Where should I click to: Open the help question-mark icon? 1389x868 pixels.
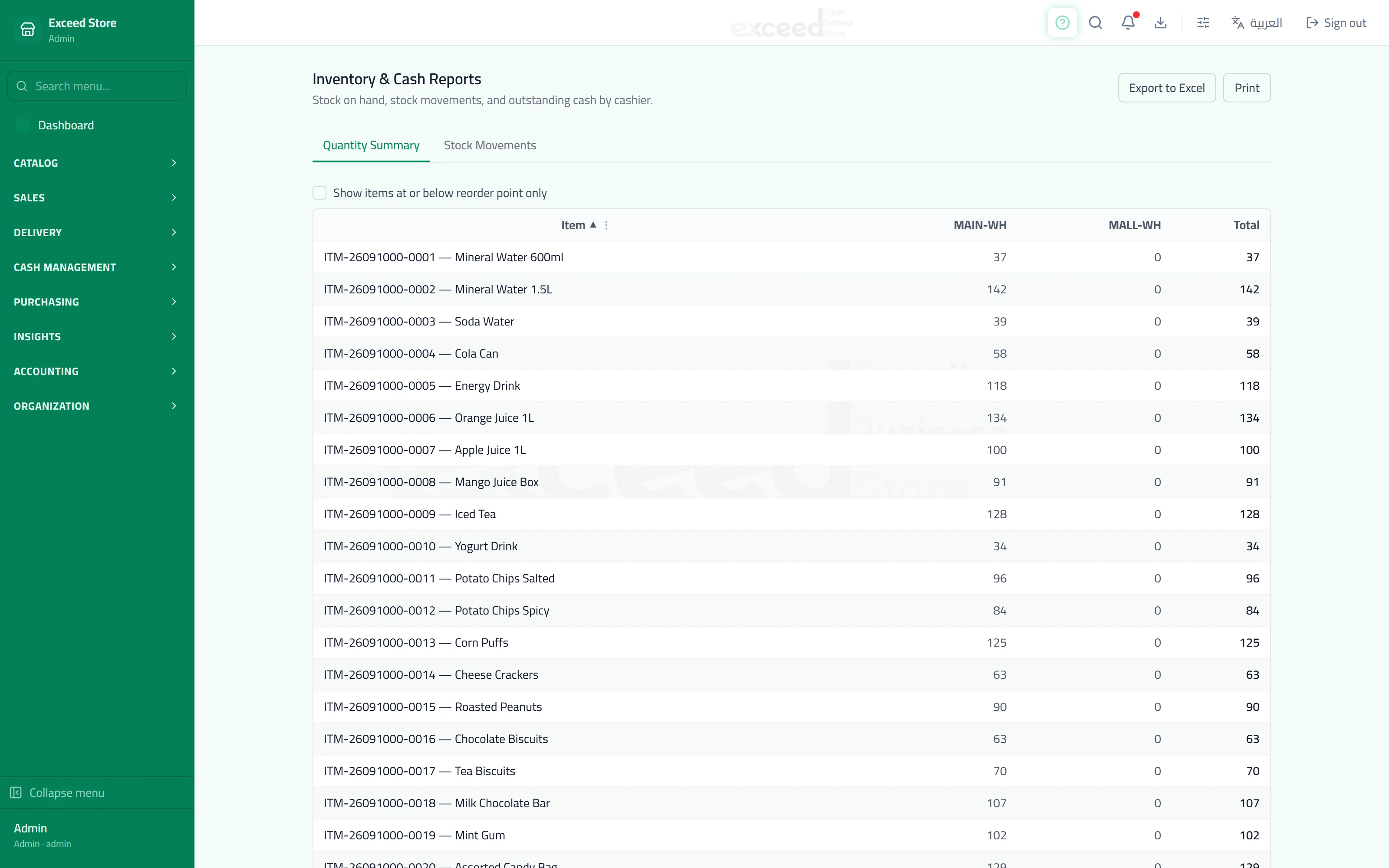(1063, 23)
